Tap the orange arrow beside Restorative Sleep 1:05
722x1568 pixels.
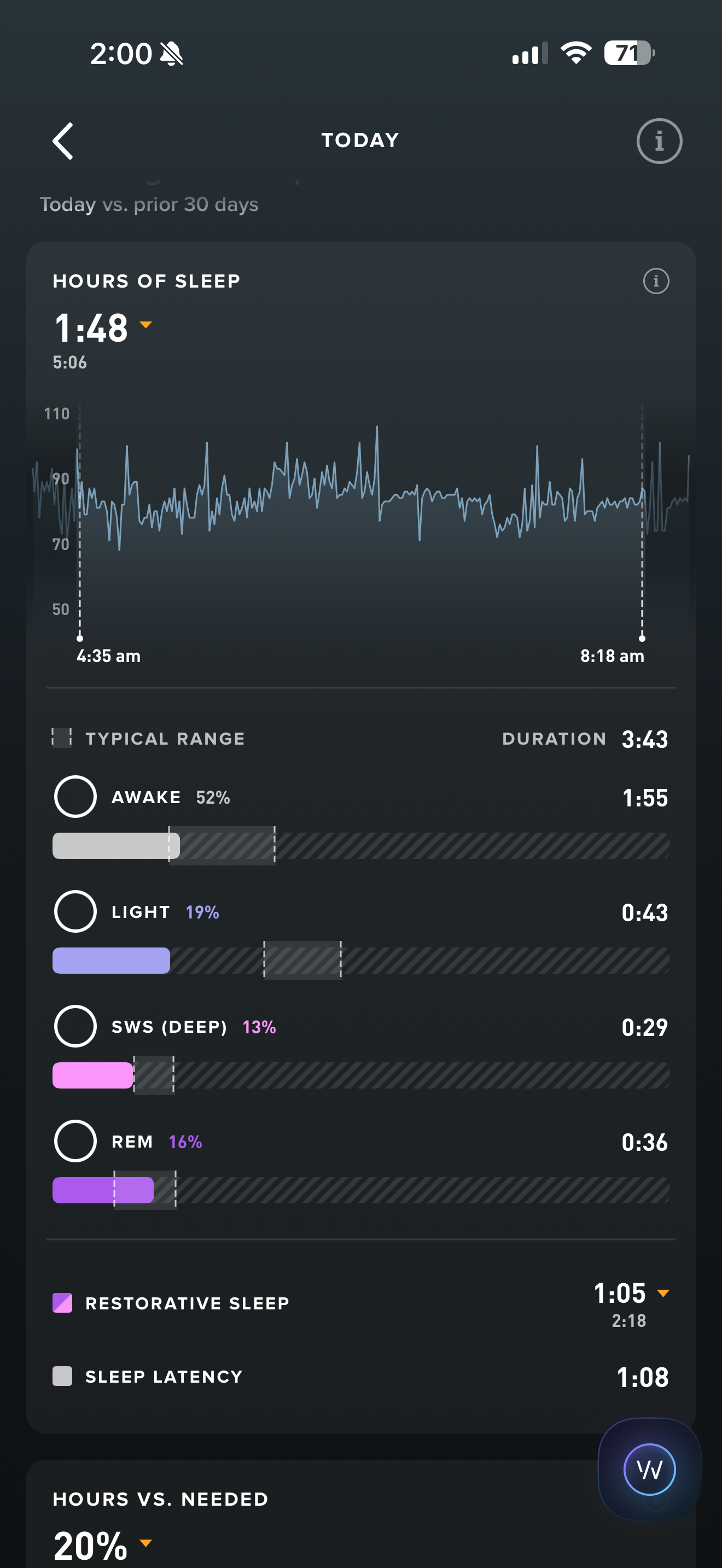click(663, 1294)
